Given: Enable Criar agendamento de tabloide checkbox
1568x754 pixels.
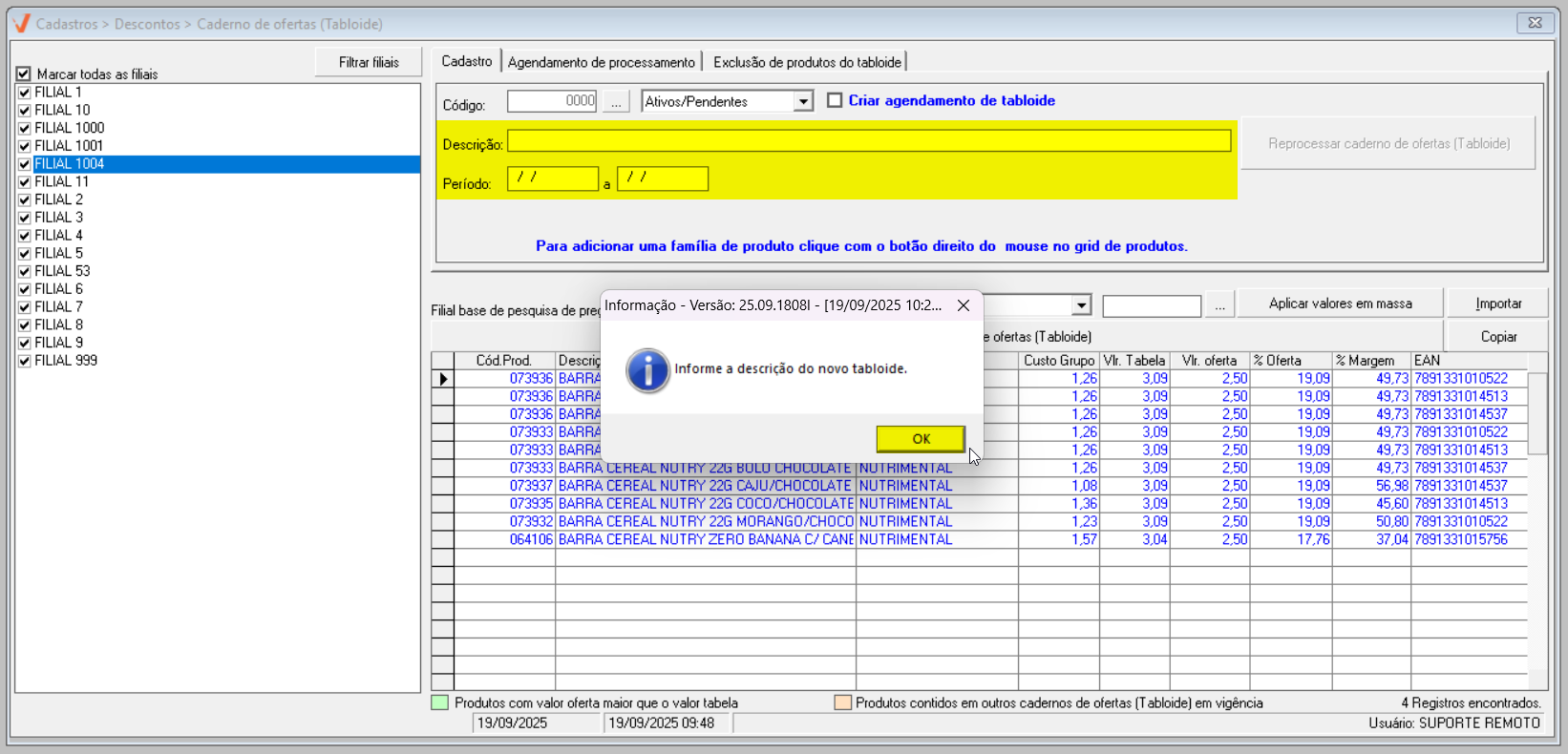Looking at the screenshot, I should pyautogui.click(x=835, y=100).
